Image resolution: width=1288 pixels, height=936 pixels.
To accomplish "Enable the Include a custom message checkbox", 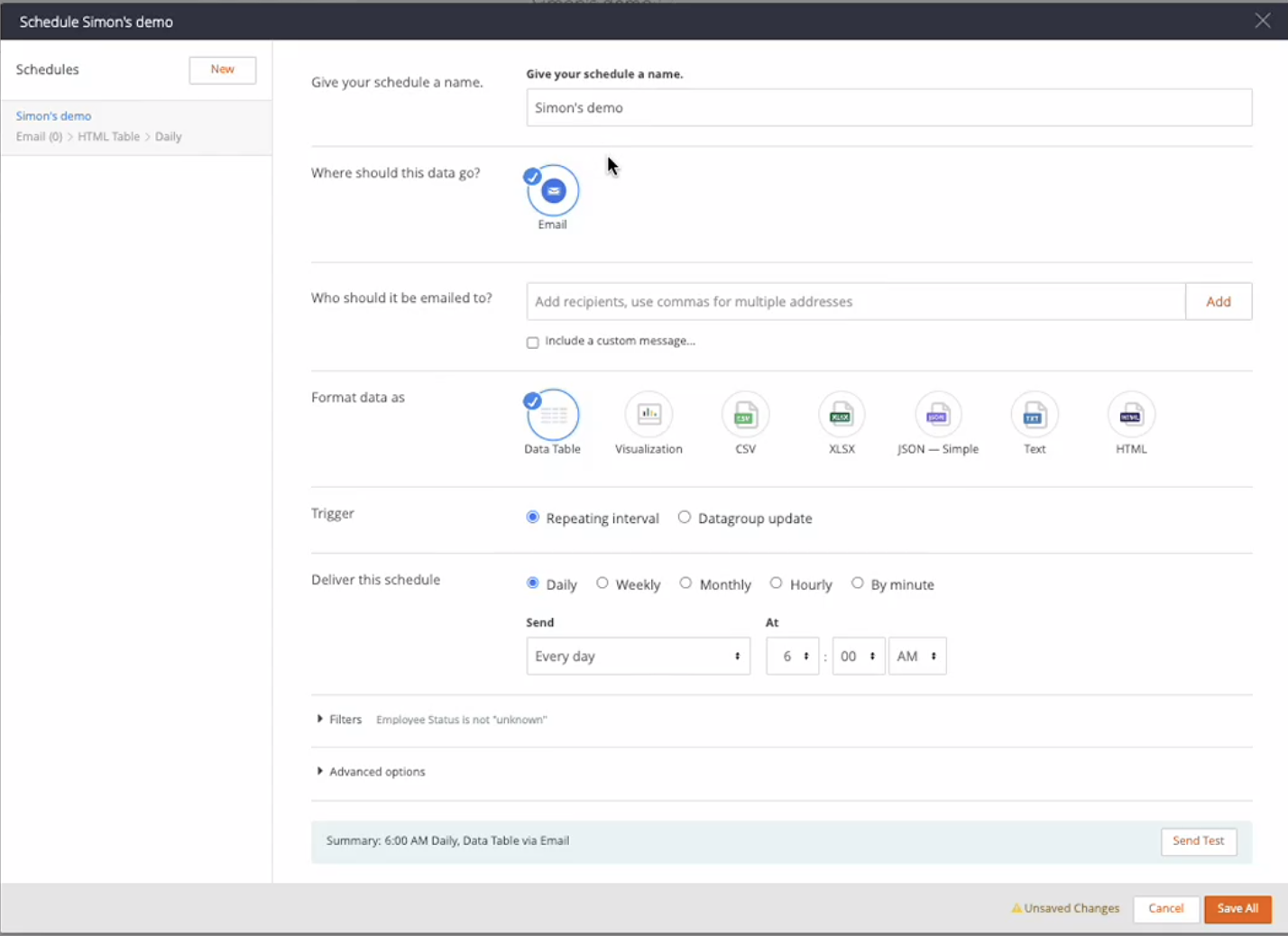I will tap(533, 343).
